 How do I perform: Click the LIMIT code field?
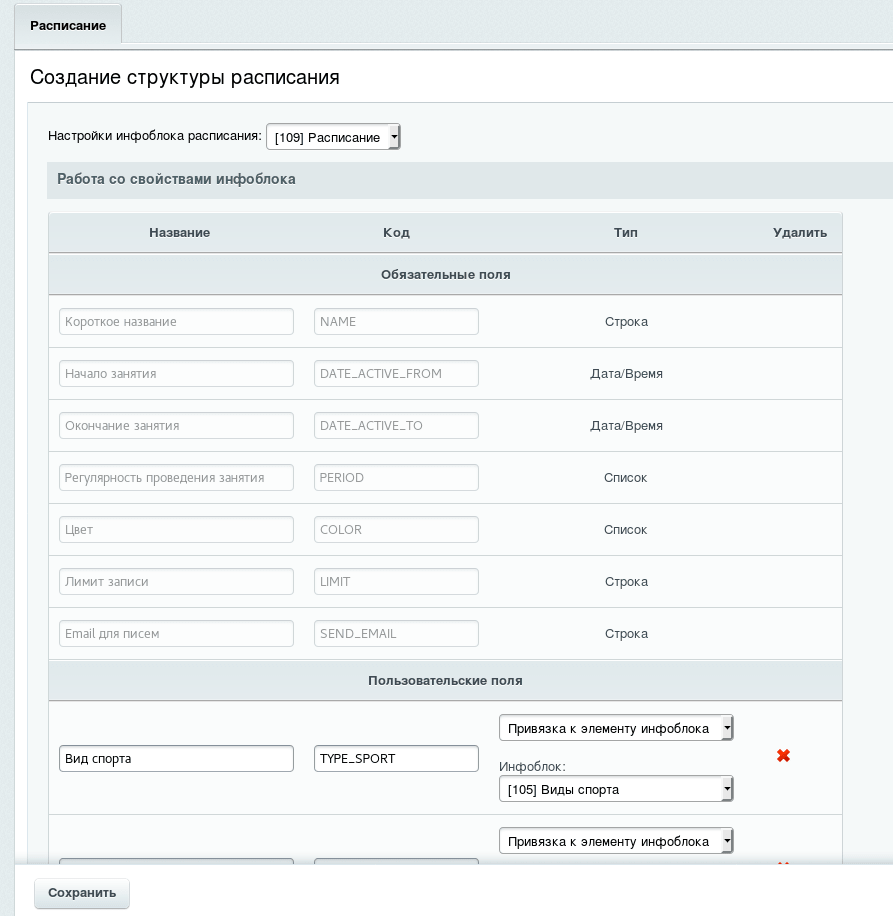tap(396, 581)
